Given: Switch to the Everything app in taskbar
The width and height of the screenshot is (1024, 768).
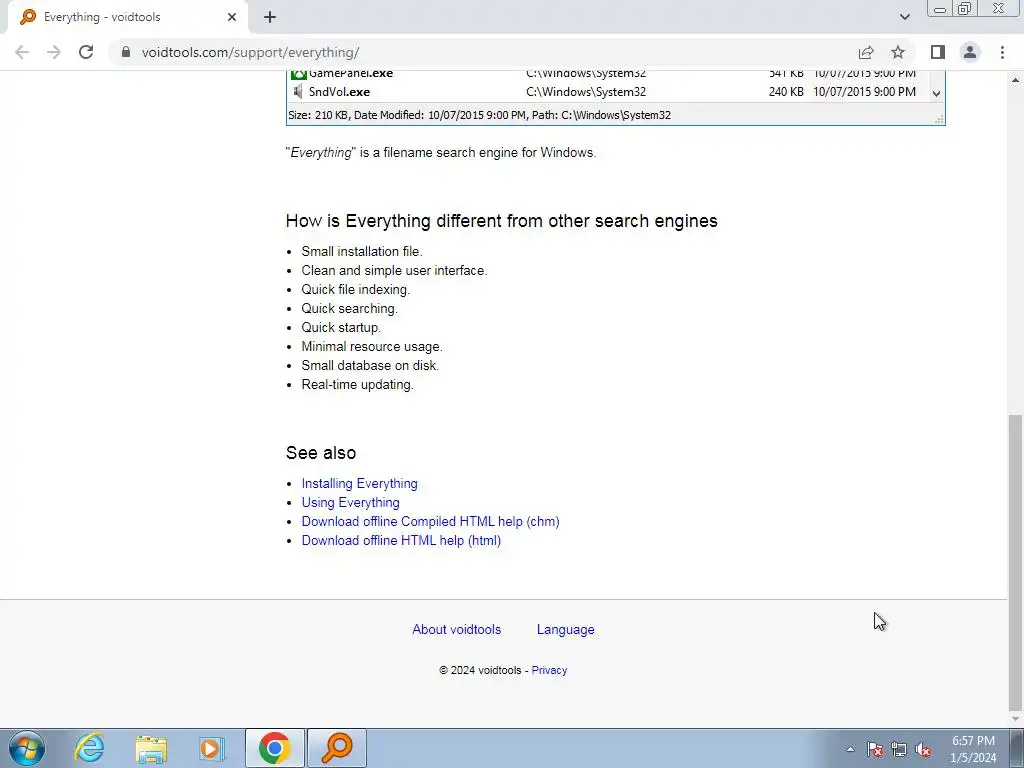Looking at the screenshot, I should click(x=337, y=748).
